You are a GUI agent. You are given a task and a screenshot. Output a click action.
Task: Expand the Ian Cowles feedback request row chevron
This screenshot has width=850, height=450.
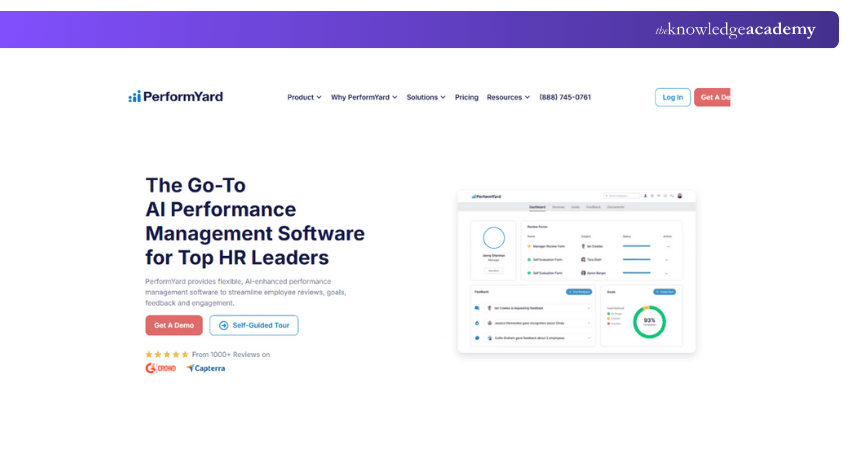[x=589, y=308]
